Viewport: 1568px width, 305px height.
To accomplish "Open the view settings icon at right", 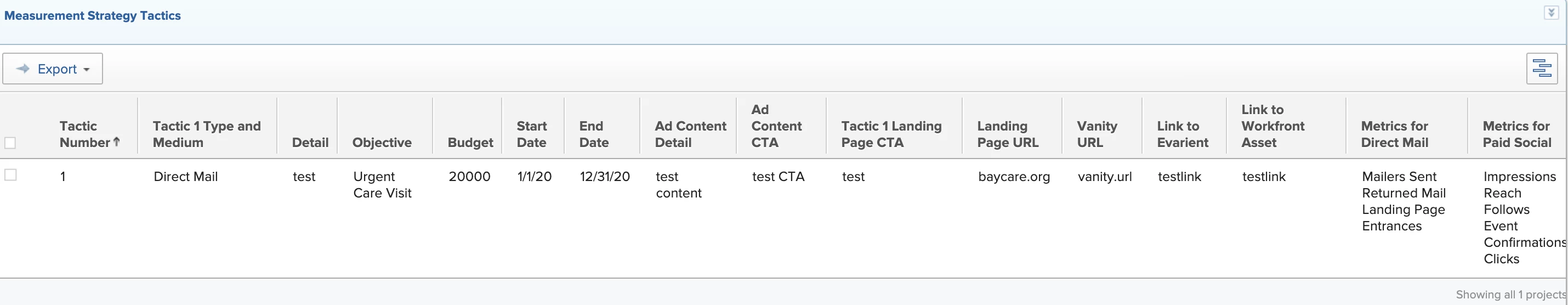I will (x=1541, y=68).
